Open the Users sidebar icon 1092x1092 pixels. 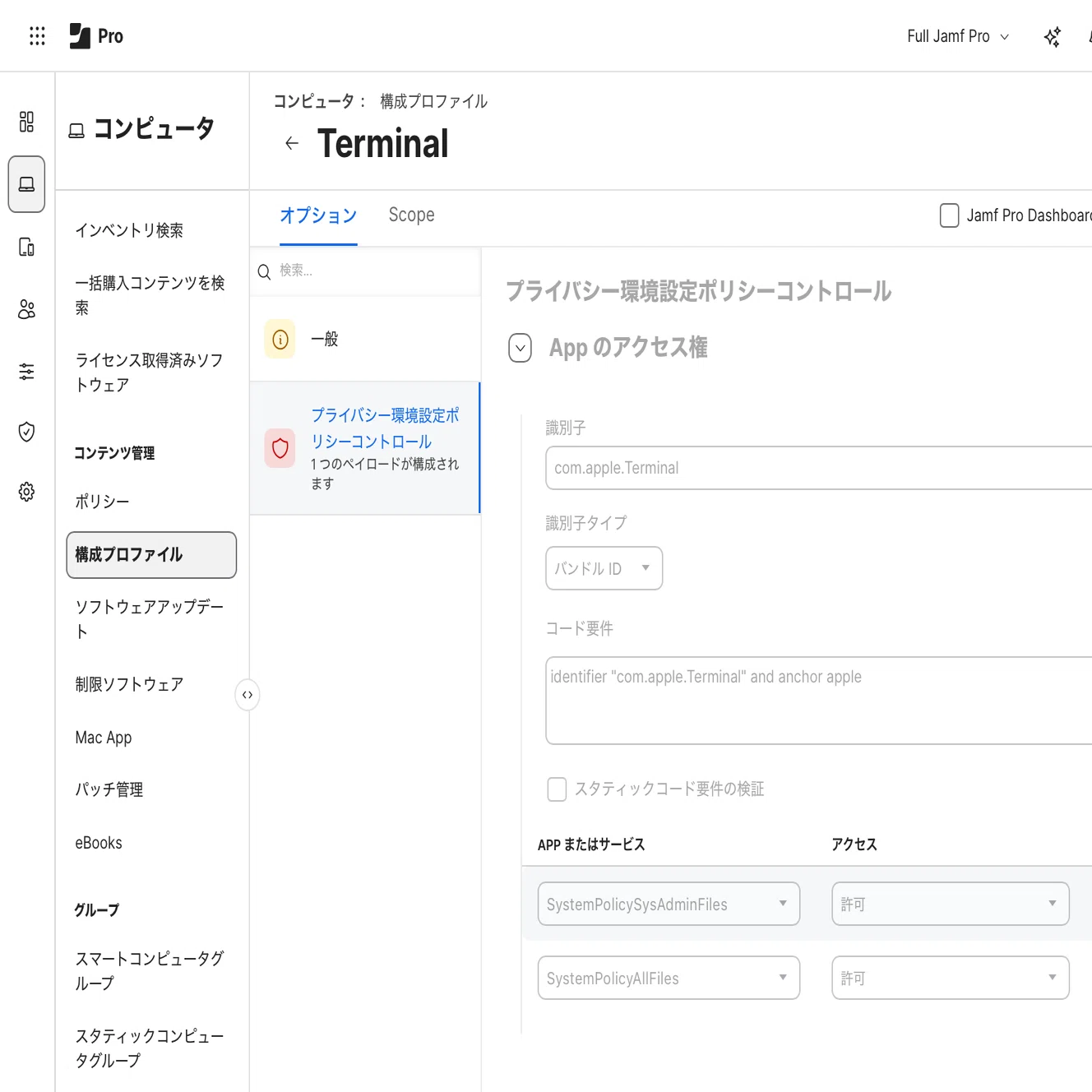tap(26, 309)
